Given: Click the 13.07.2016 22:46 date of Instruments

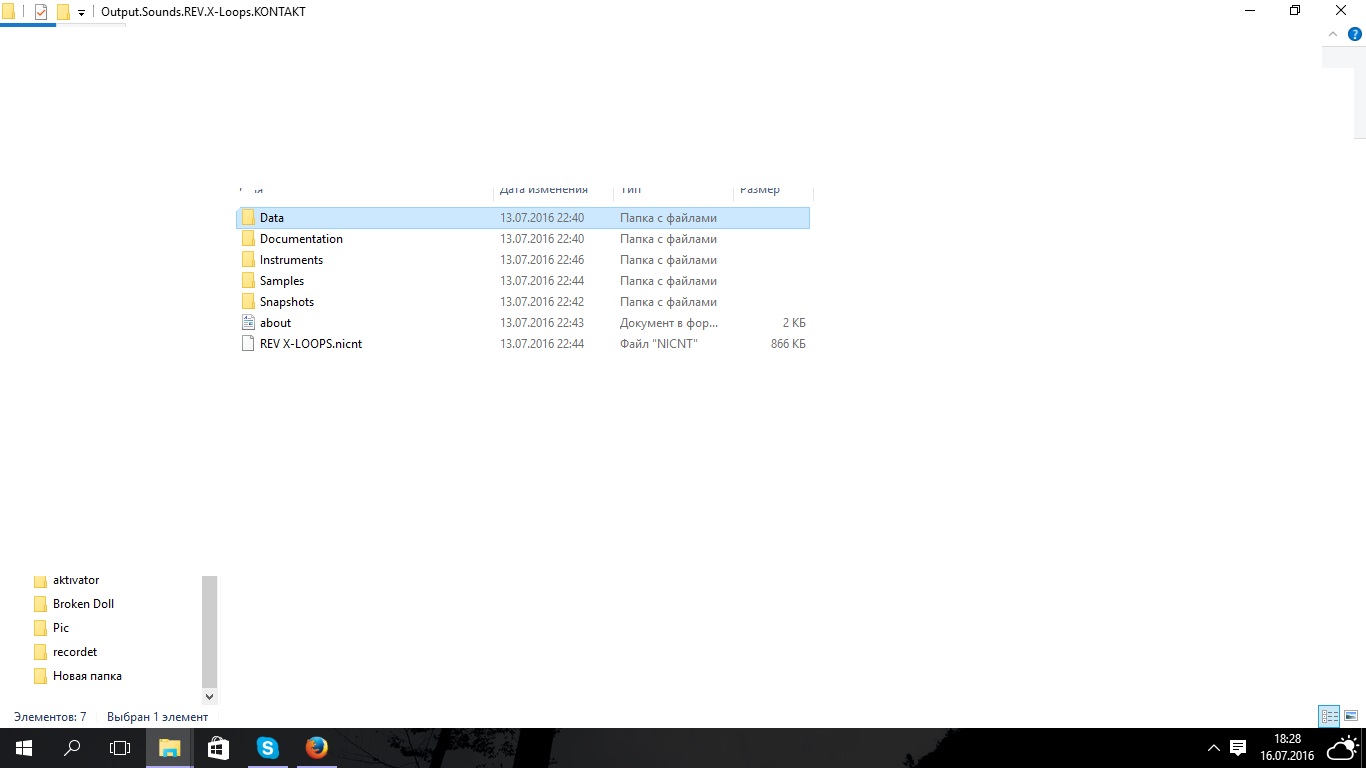Looking at the screenshot, I should click(542, 259).
